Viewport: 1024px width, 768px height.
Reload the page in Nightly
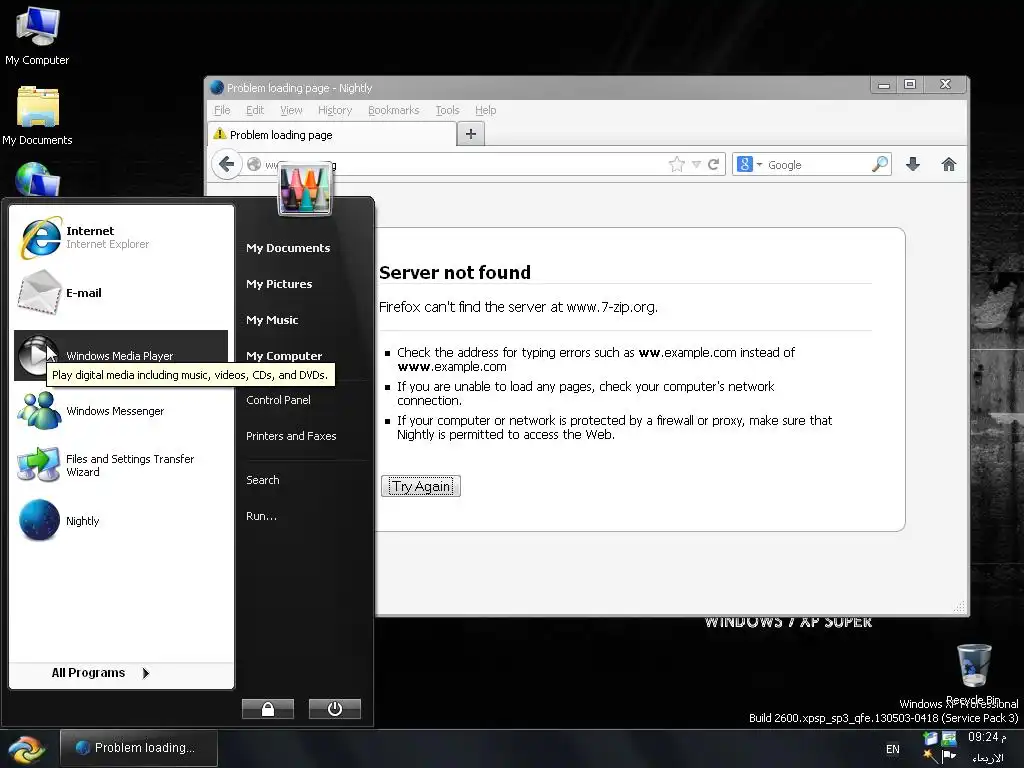pyautogui.click(x=714, y=165)
